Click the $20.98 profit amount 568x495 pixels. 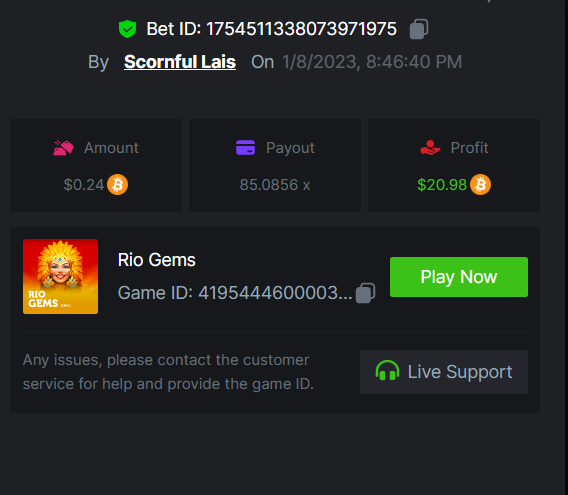[442, 185]
